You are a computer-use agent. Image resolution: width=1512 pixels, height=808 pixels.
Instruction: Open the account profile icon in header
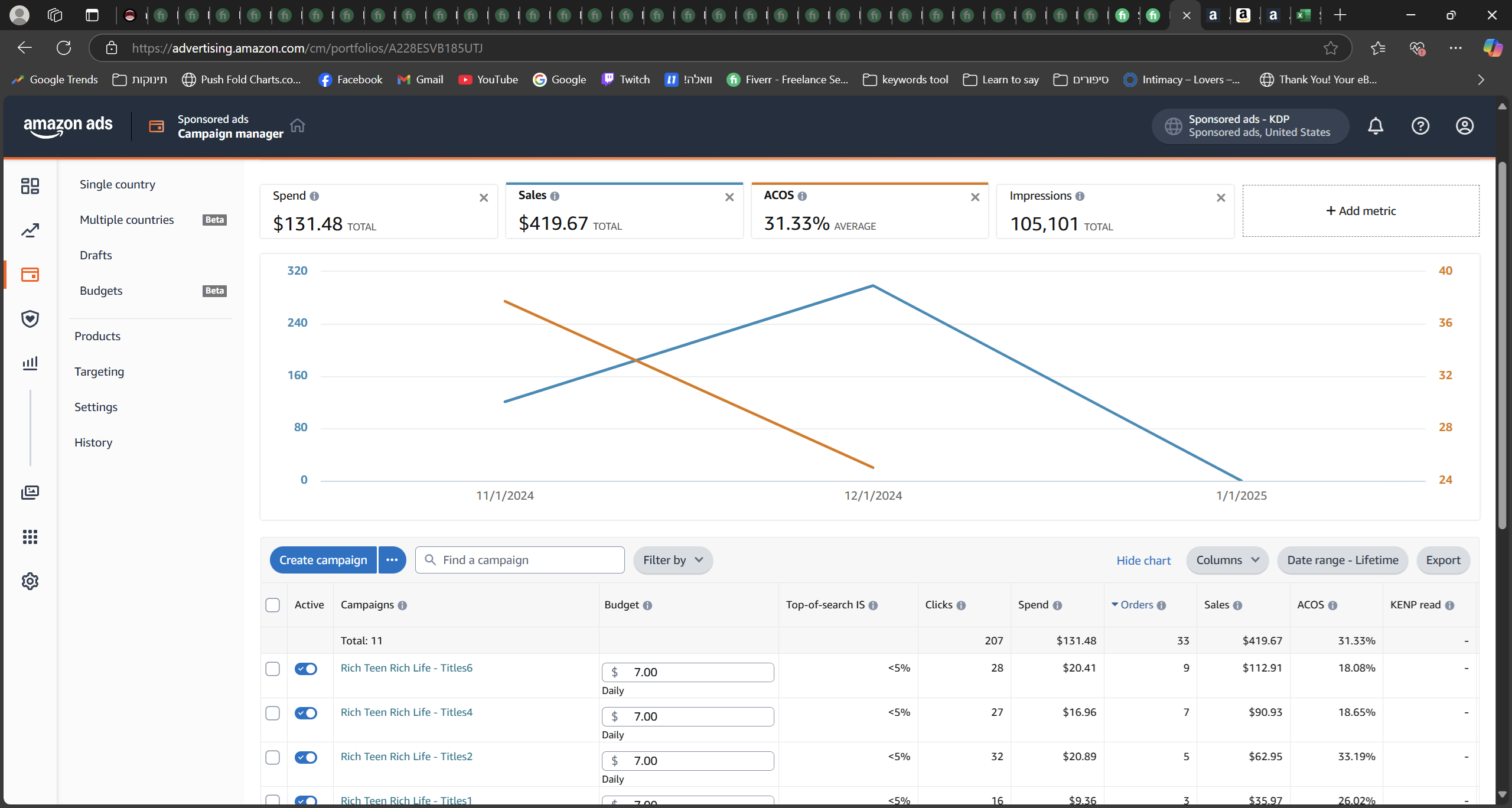(x=1465, y=126)
